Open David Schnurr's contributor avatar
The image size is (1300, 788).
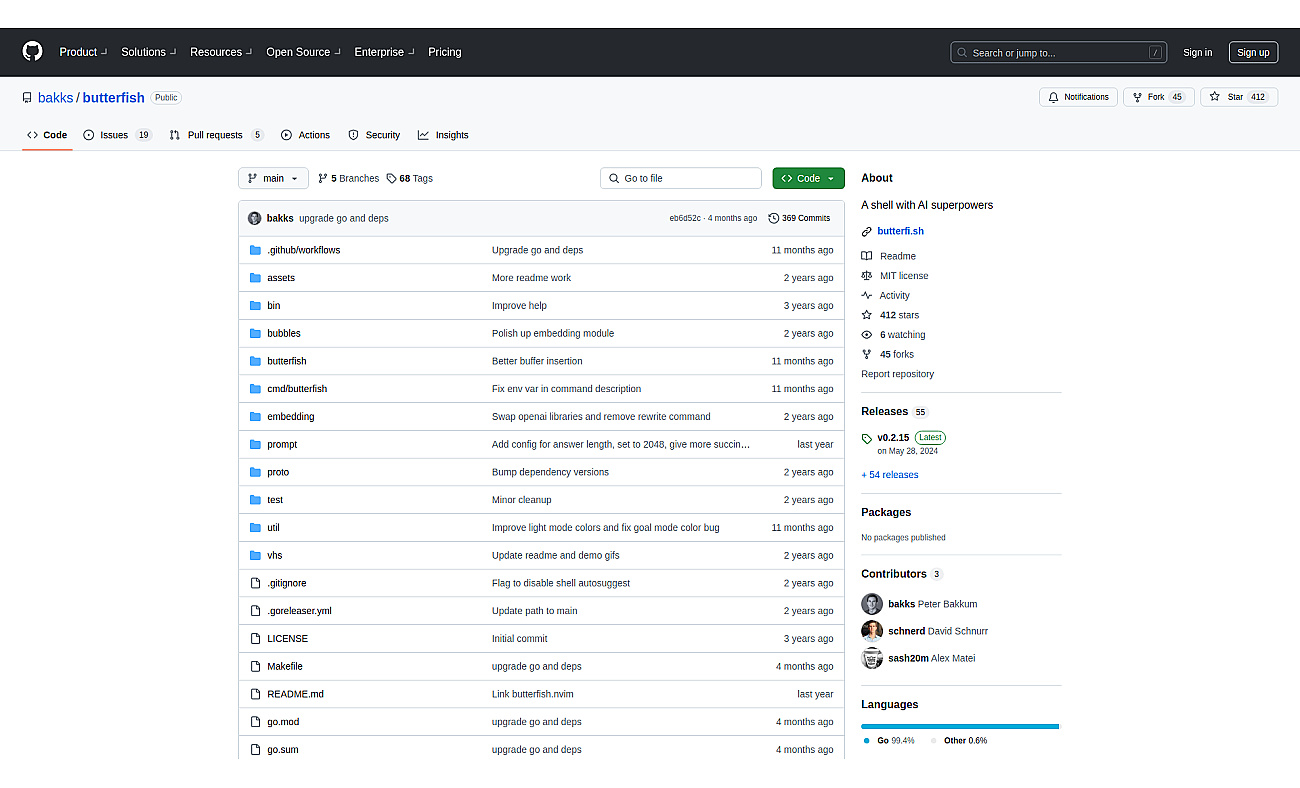coord(872,631)
